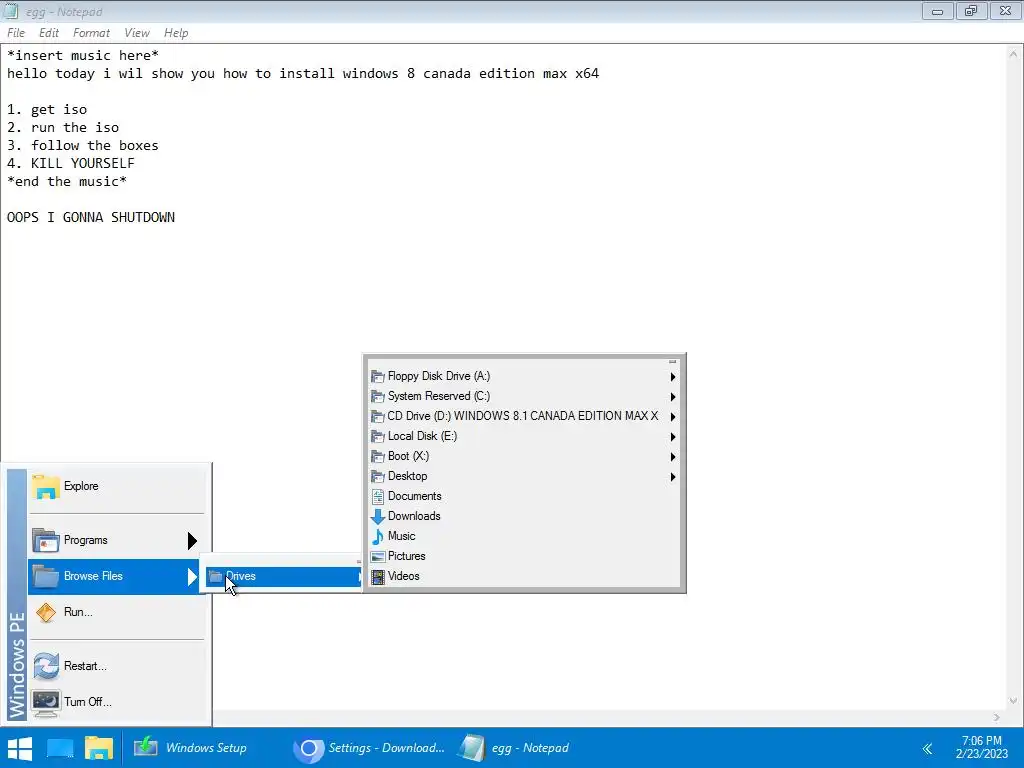Image resolution: width=1024 pixels, height=768 pixels.
Task: Open the Notepad Help menu
Action: 176,33
